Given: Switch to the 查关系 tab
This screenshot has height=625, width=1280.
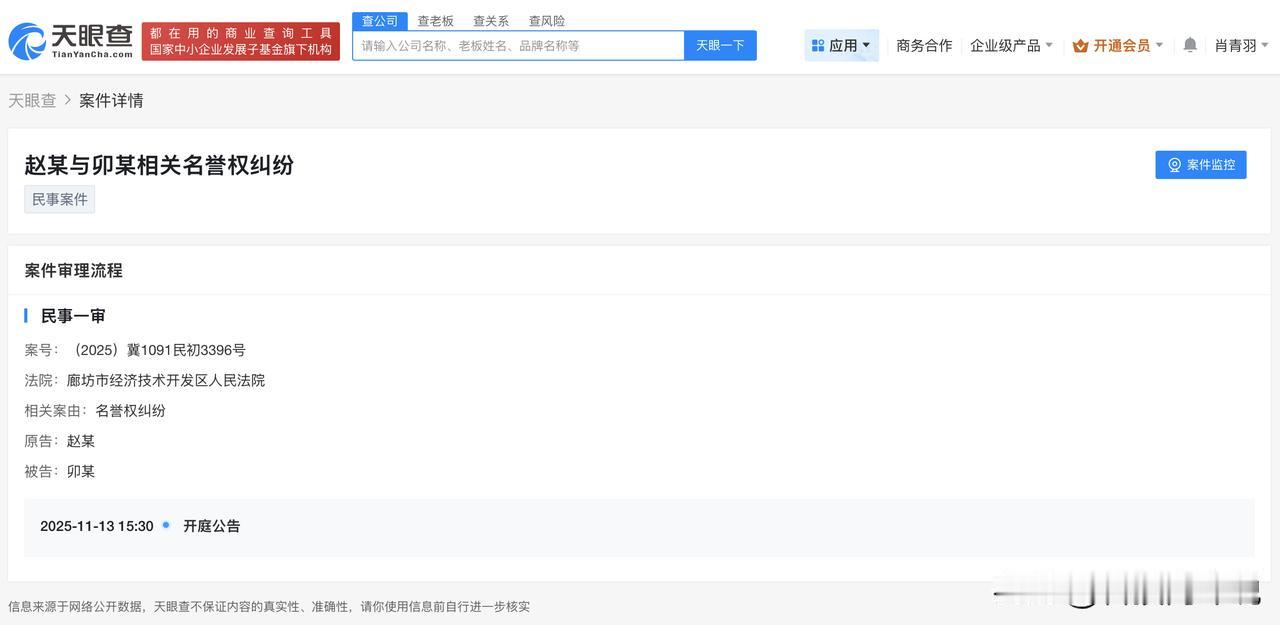Looking at the screenshot, I should coord(491,21).
